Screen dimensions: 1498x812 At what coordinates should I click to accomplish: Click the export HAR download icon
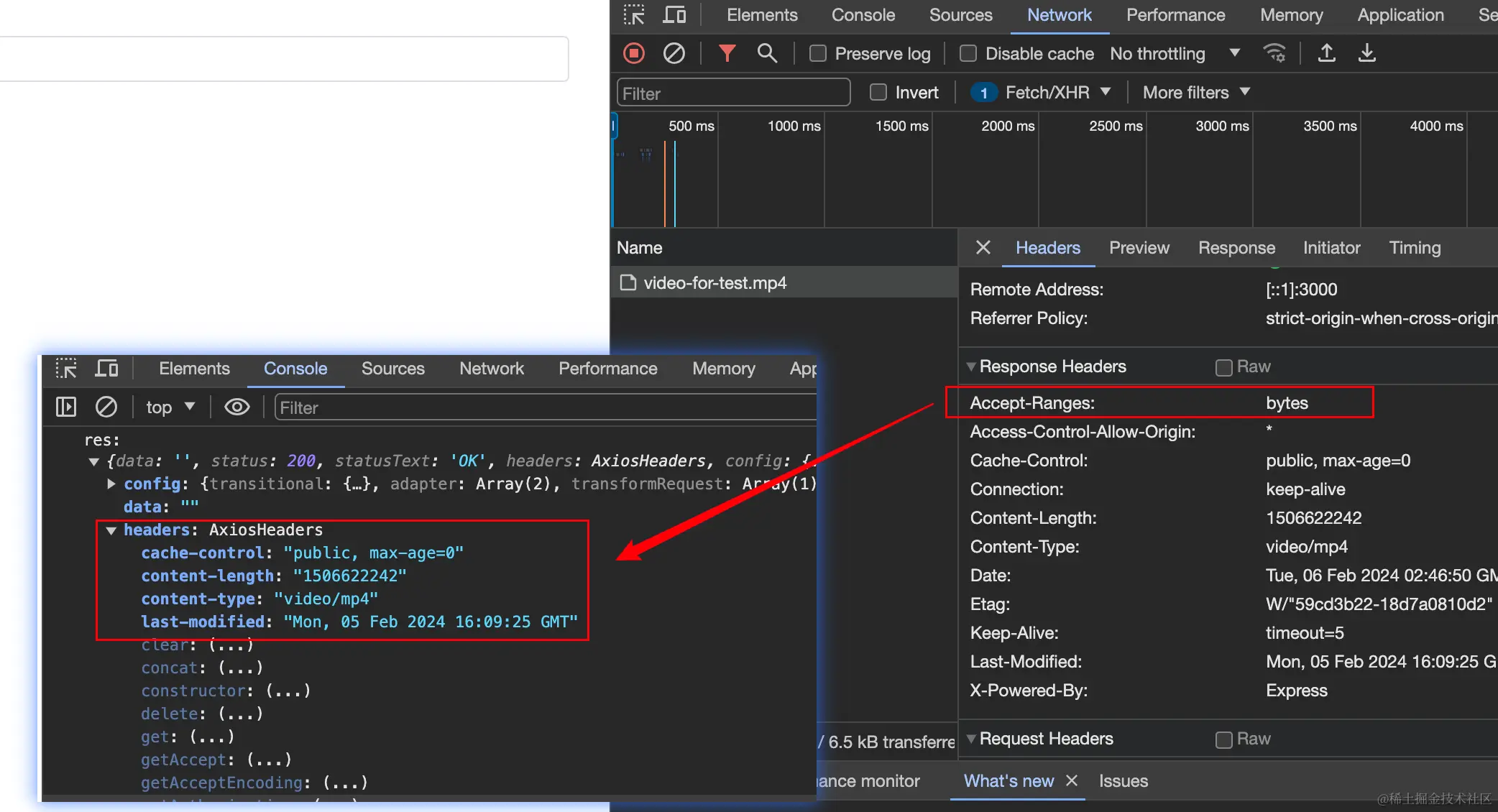(x=1367, y=53)
